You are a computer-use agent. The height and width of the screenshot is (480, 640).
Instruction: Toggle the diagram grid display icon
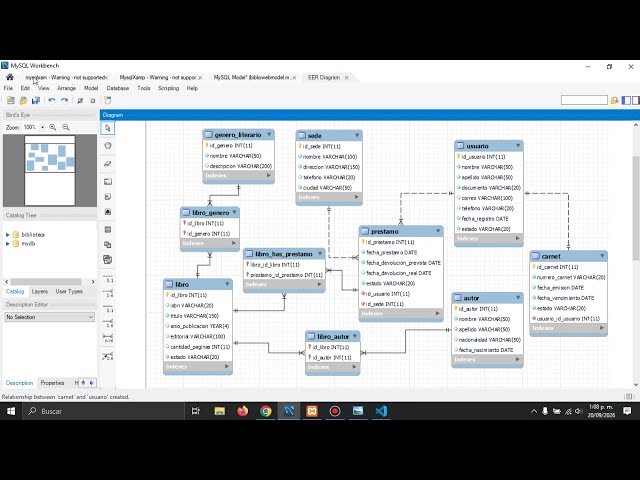tap(80, 100)
